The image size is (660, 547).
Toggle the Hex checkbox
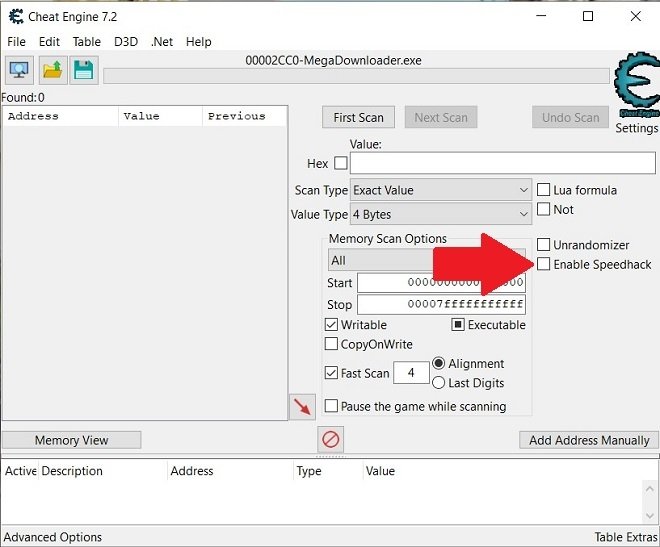pyautogui.click(x=341, y=163)
